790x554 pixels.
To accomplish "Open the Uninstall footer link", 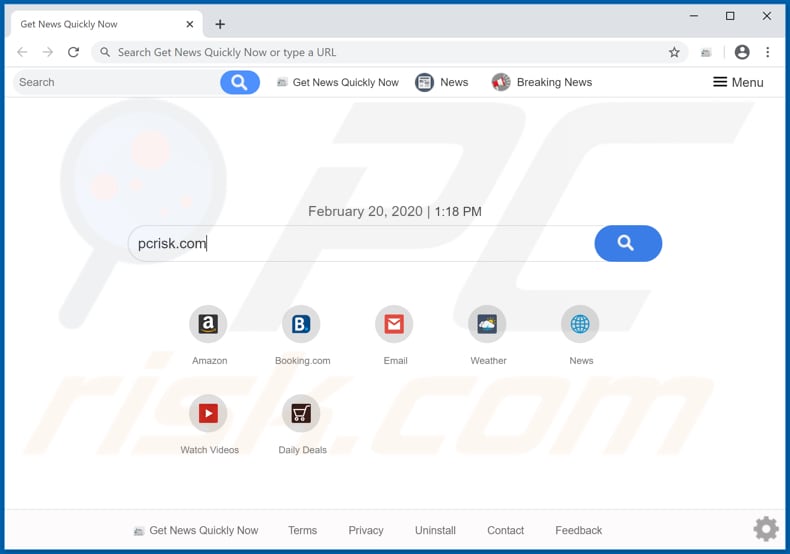I will [435, 530].
